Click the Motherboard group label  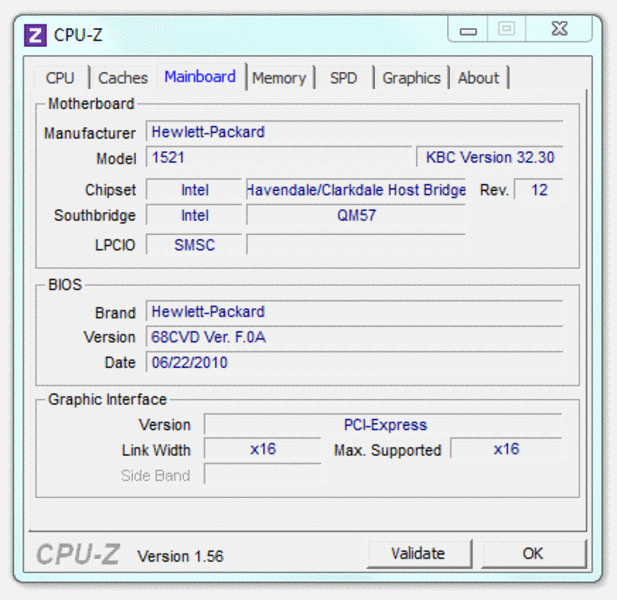coord(91,104)
